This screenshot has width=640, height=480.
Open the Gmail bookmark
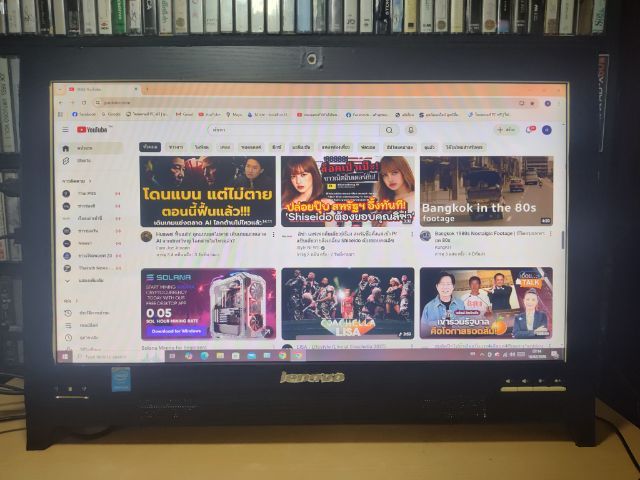tap(184, 115)
